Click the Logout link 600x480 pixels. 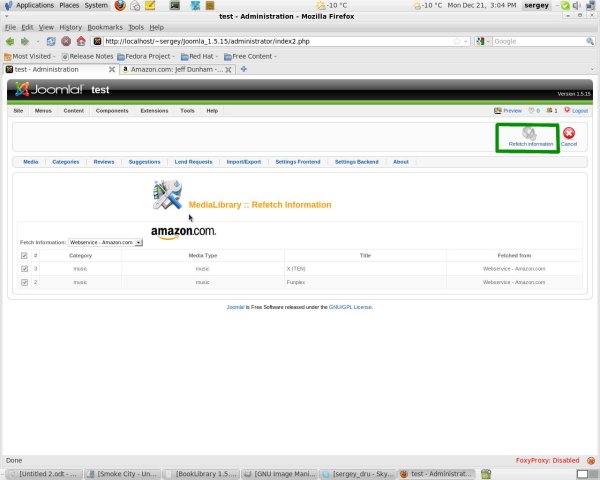coord(580,111)
